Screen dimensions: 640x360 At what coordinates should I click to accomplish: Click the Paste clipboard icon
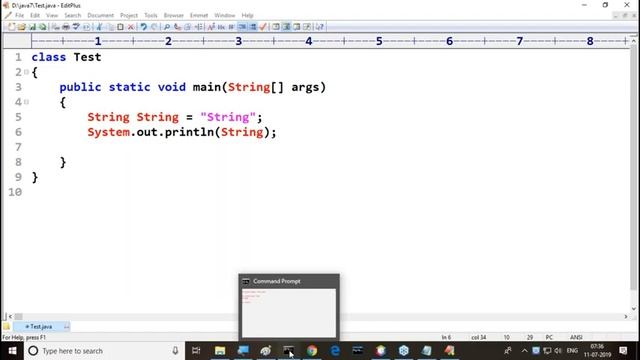coord(120,27)
